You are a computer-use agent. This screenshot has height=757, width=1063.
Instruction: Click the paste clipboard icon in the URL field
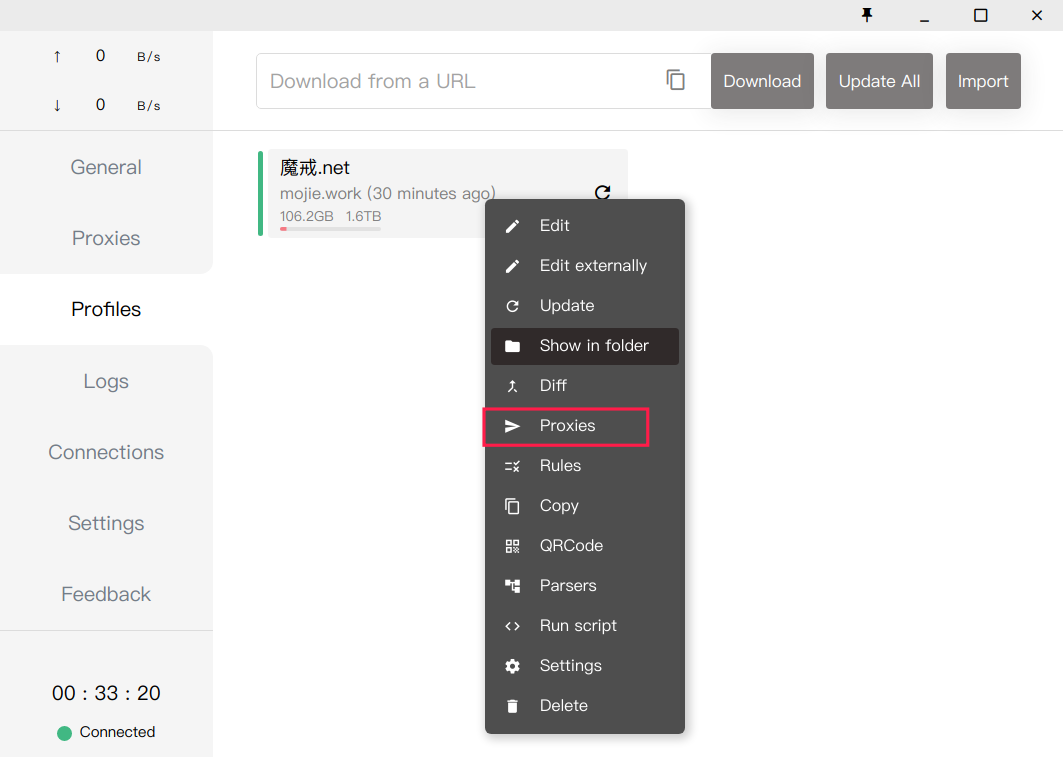coord(675,80)
